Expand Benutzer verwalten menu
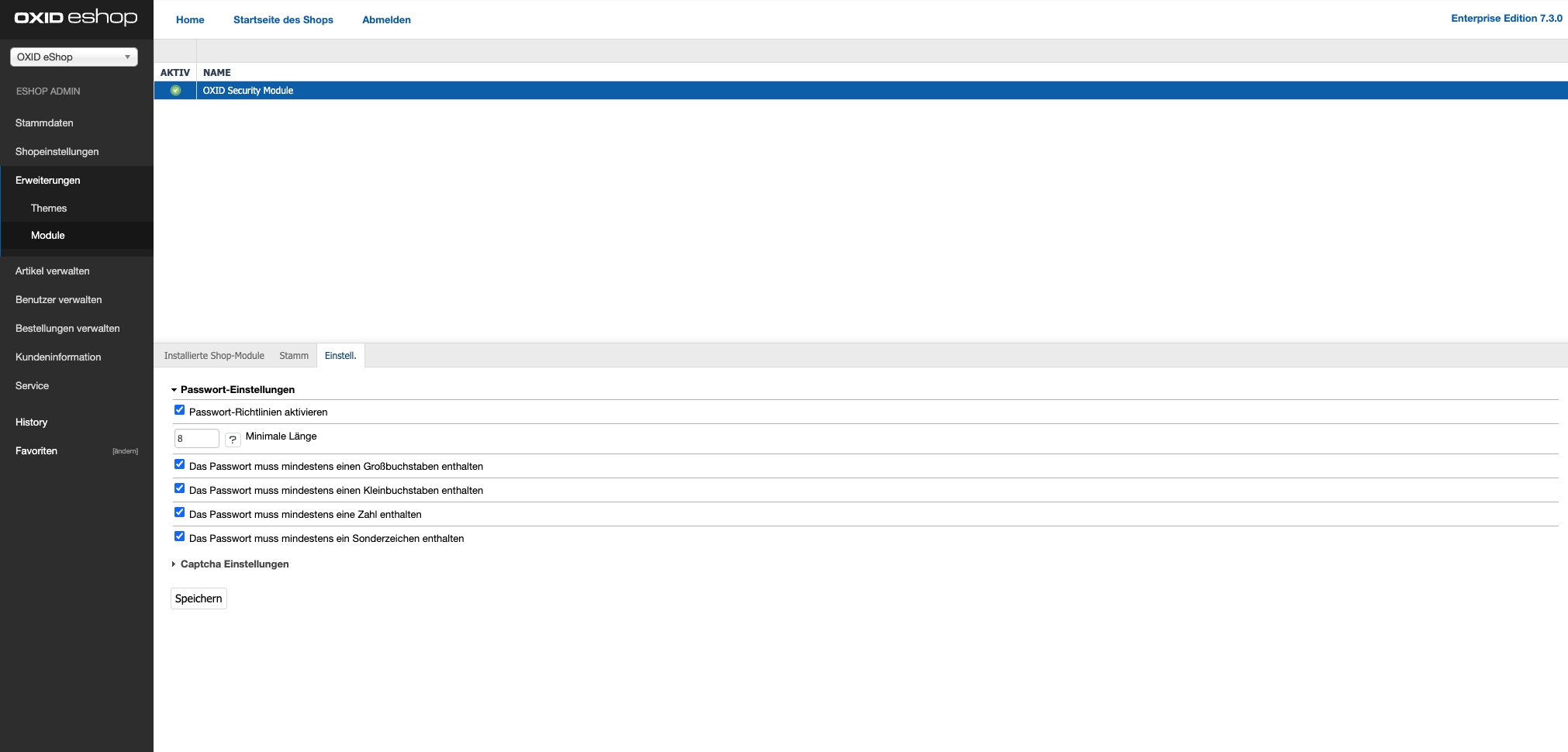1568x752 pixels. click(x=59, y=300)
